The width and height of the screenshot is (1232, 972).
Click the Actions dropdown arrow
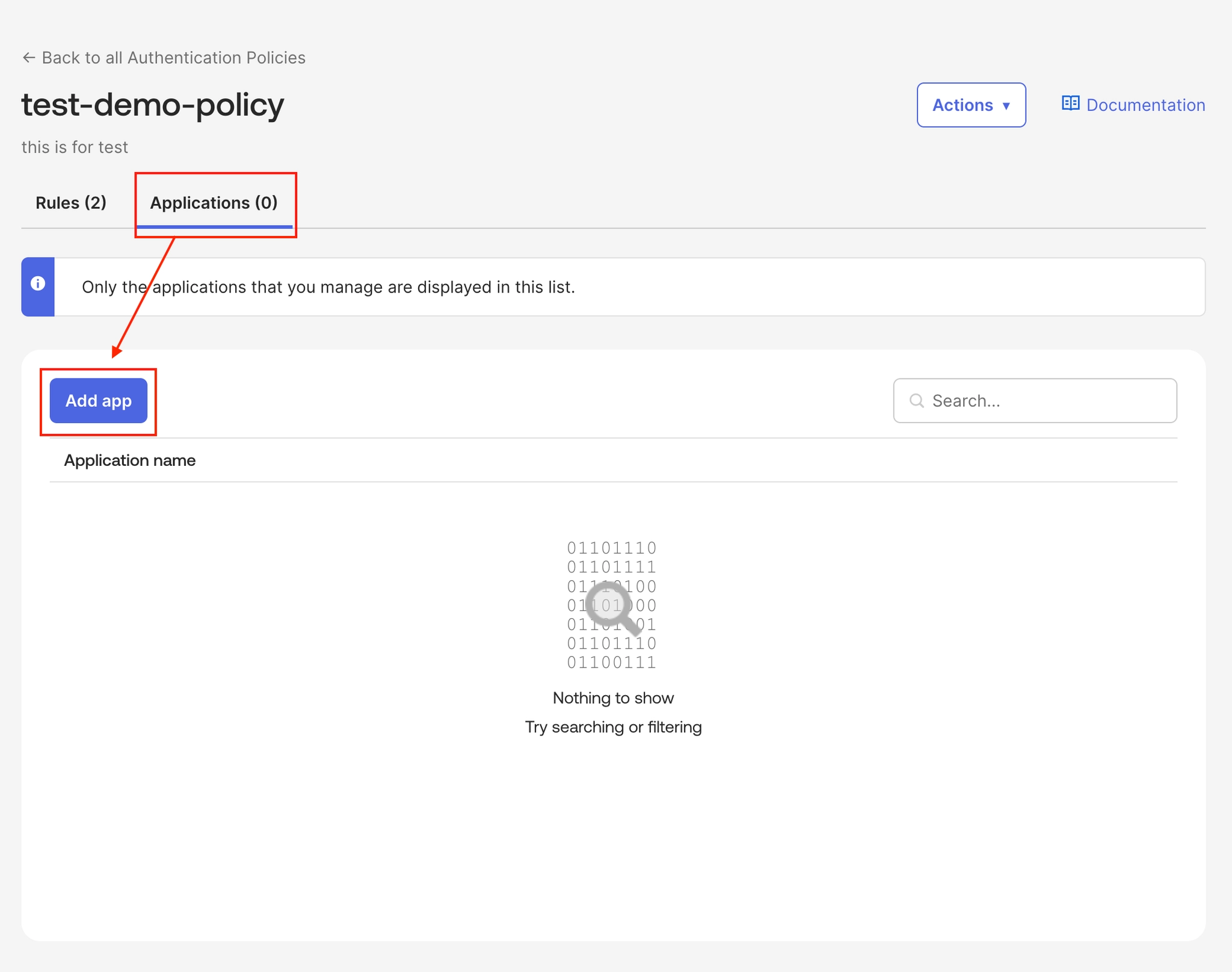pos(1006,106)
